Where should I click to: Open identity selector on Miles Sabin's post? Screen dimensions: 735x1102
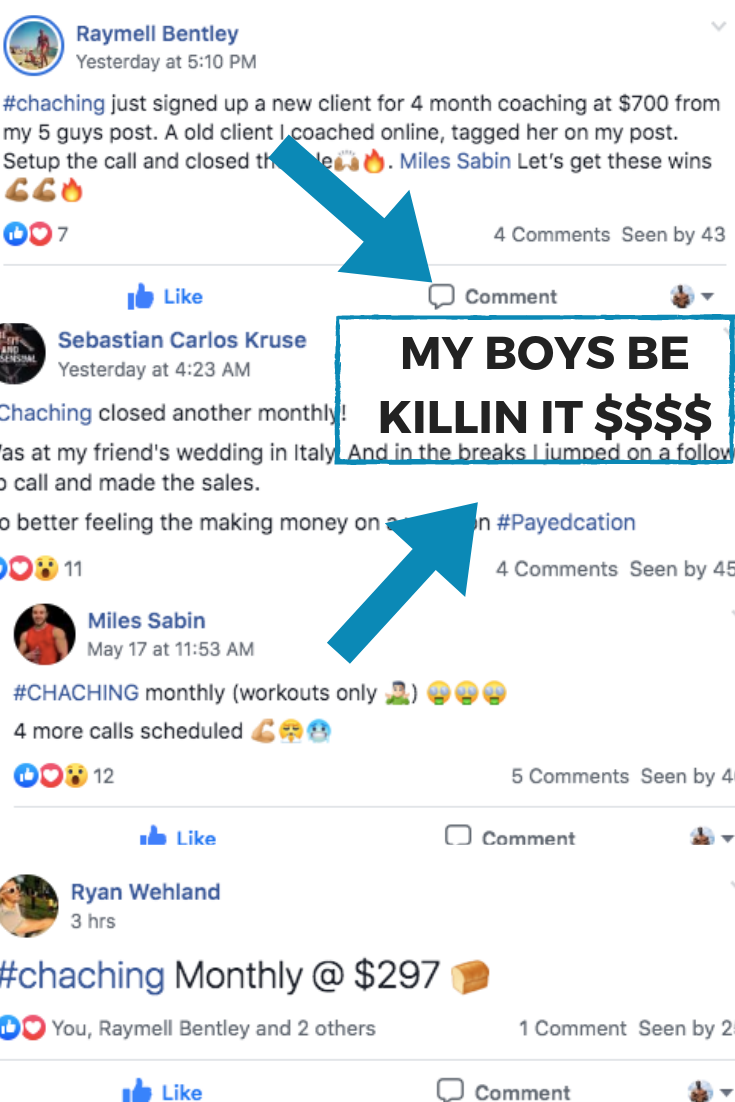(712, 837)
